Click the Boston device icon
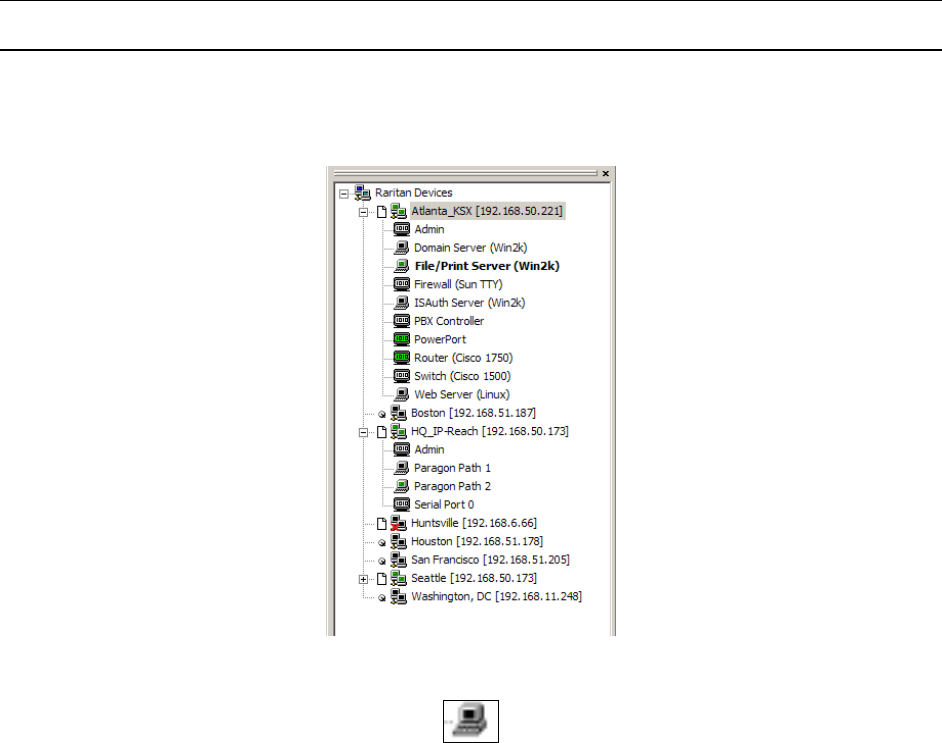942x743 pixels. click(x=398, y=413)
